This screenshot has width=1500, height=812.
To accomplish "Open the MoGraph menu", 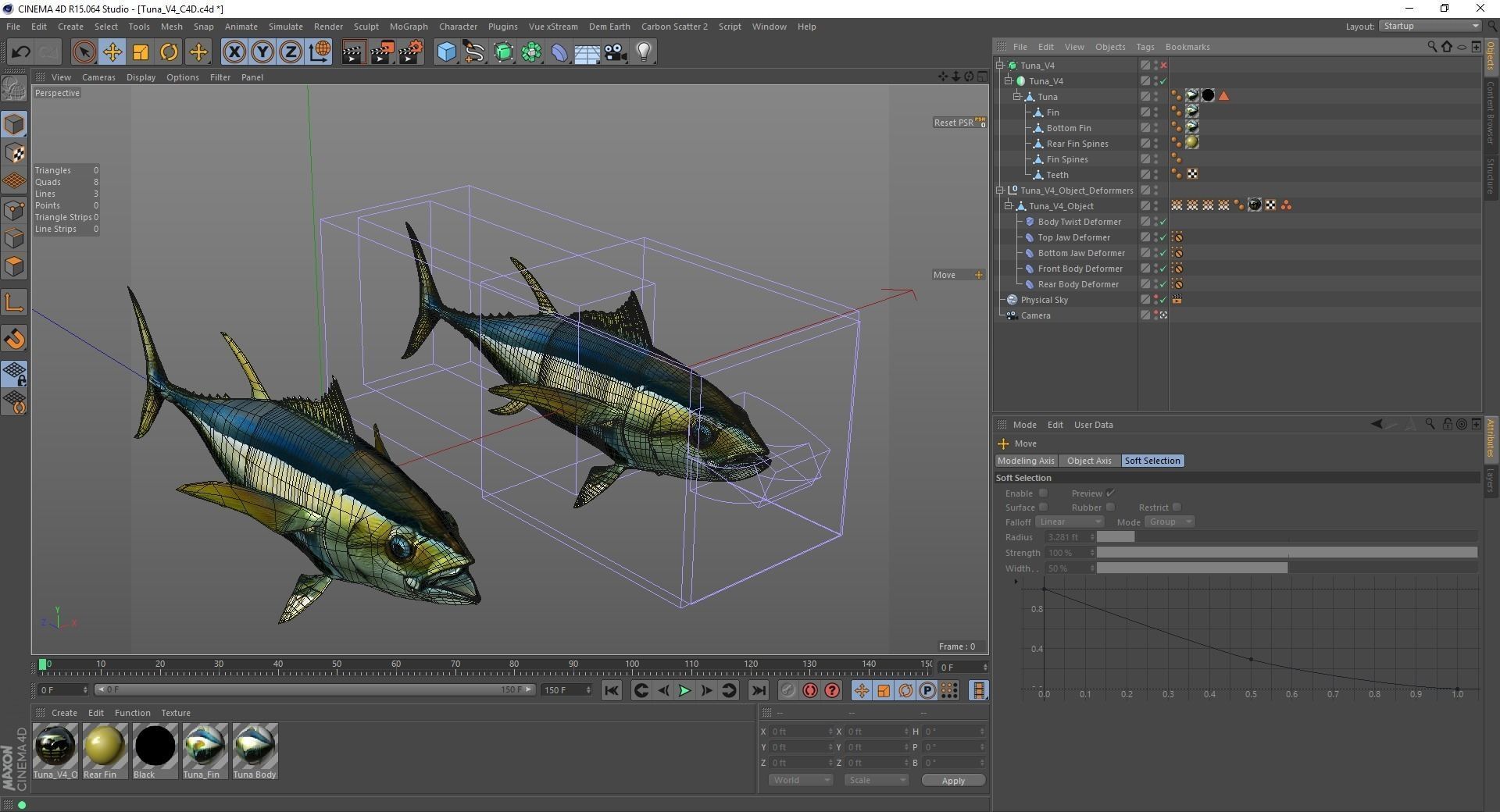I will pyautogui.click(x=409, y=27).
